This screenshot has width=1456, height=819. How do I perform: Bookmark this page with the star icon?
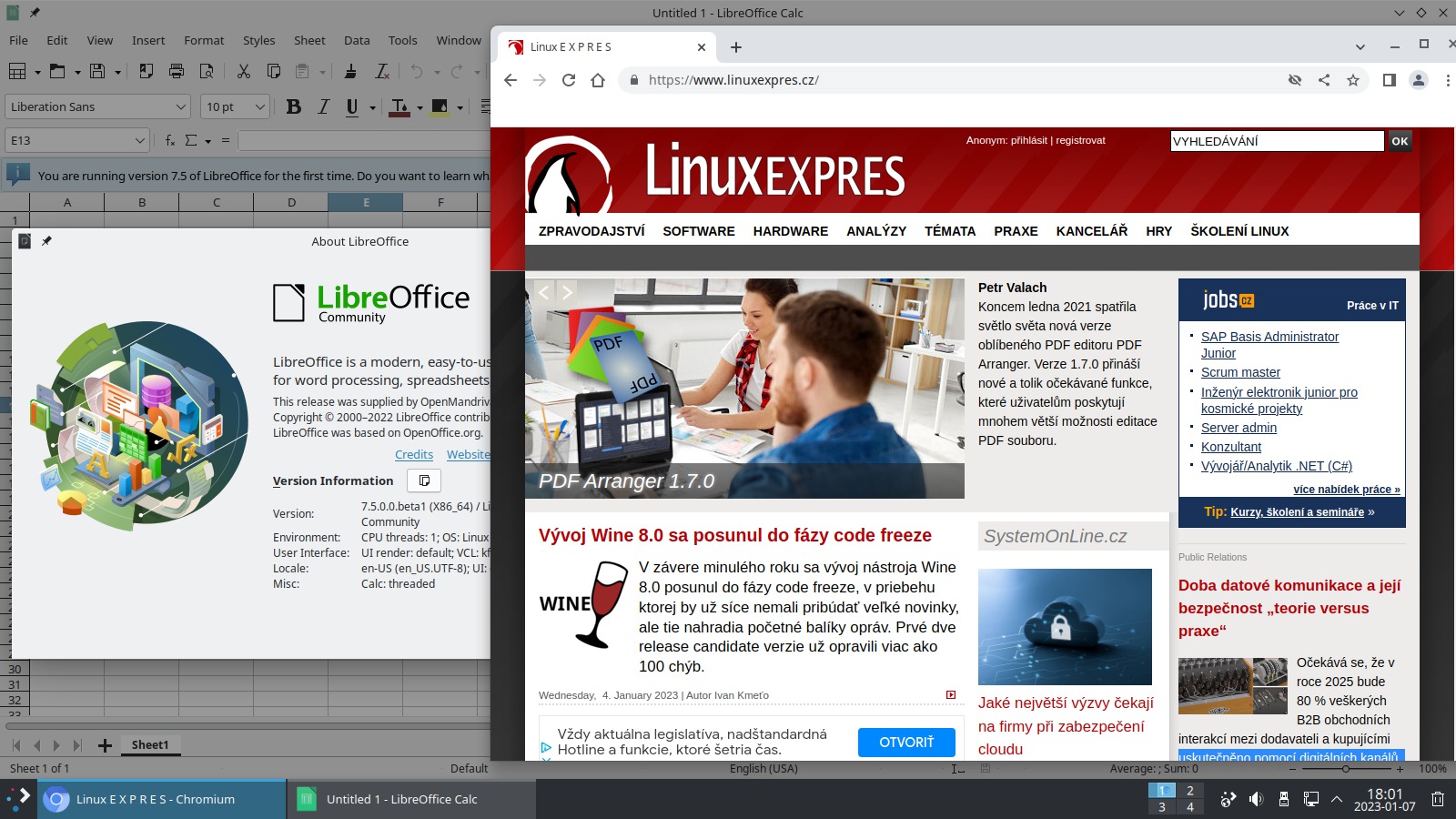pos(1353,80)
